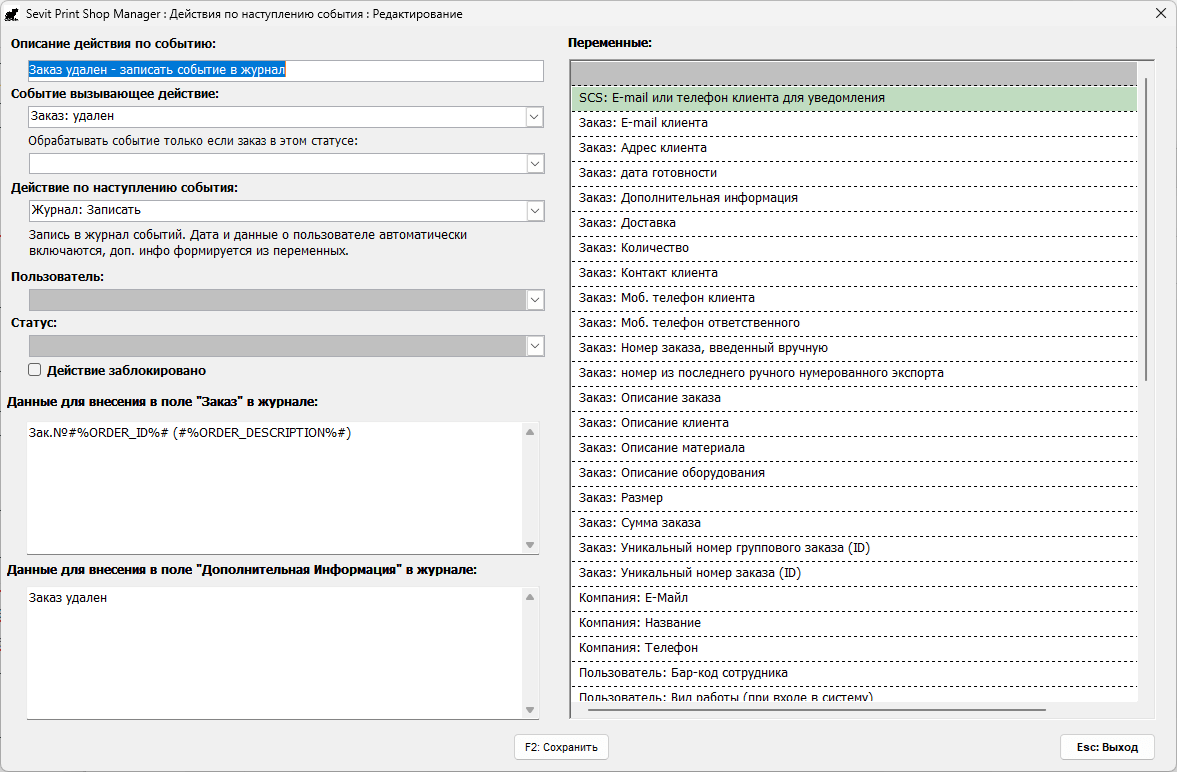The image size is (1177, 772).
Task: Select variable 'Заказ: Уникальный номер группового заказа (ID)'
Action: click(854, 547)
